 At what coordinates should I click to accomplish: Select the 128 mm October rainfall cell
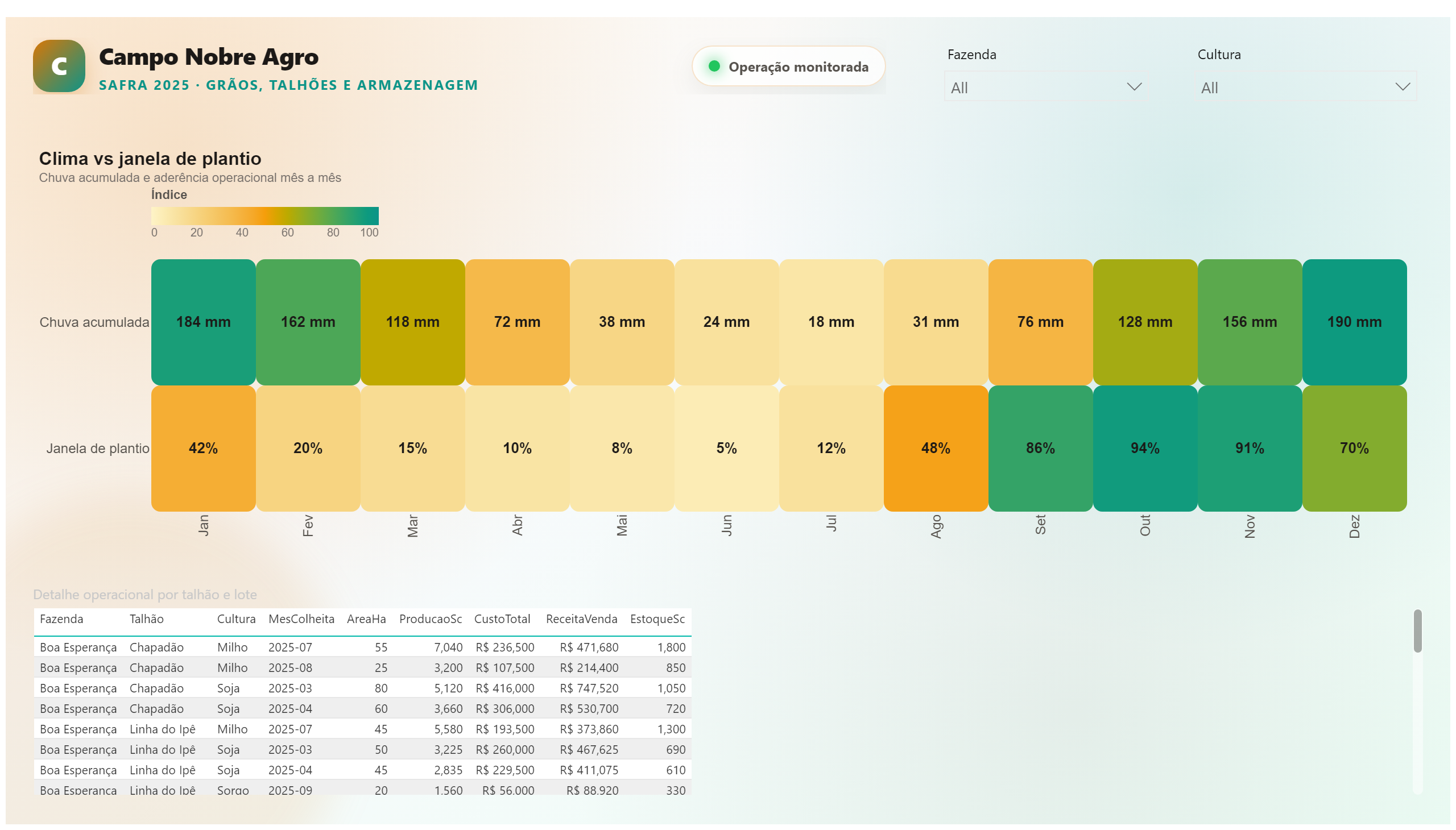pos(1145,322)
